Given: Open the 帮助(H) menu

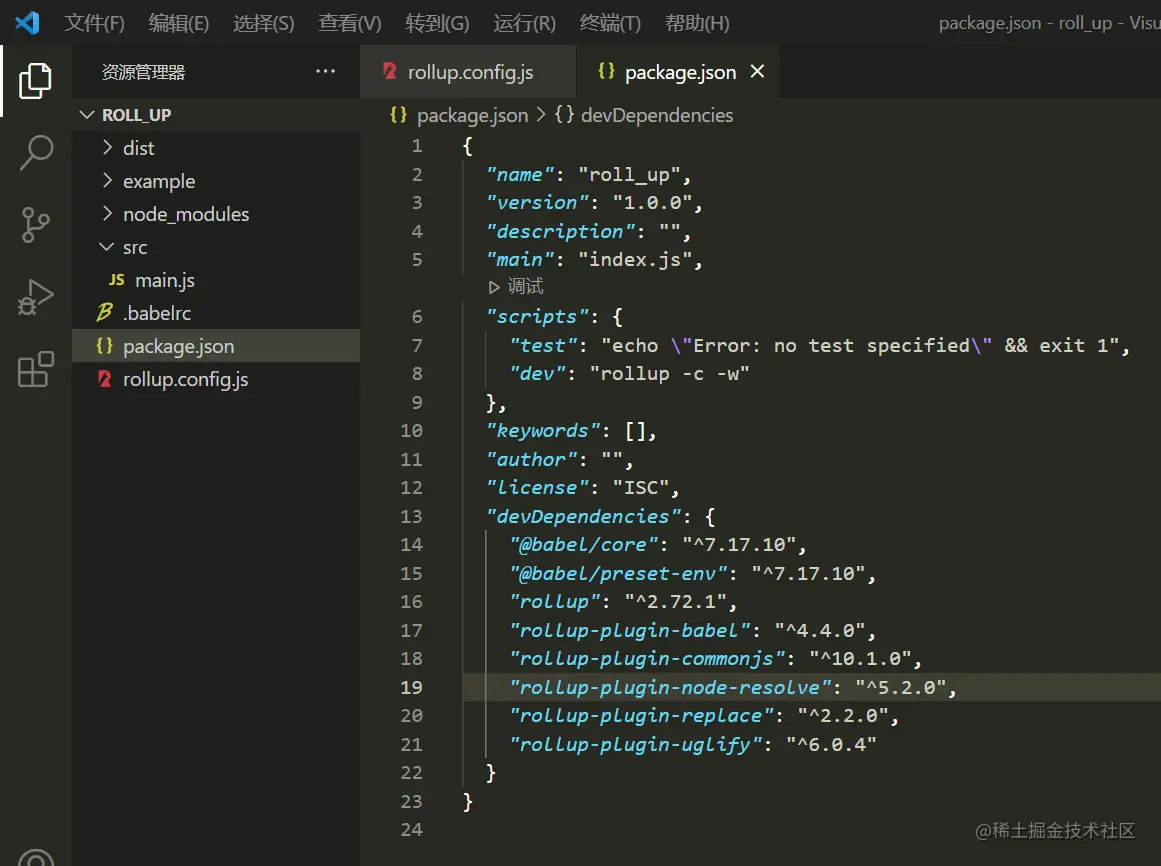Looking at the screenshot, I should tap(697, 23).
